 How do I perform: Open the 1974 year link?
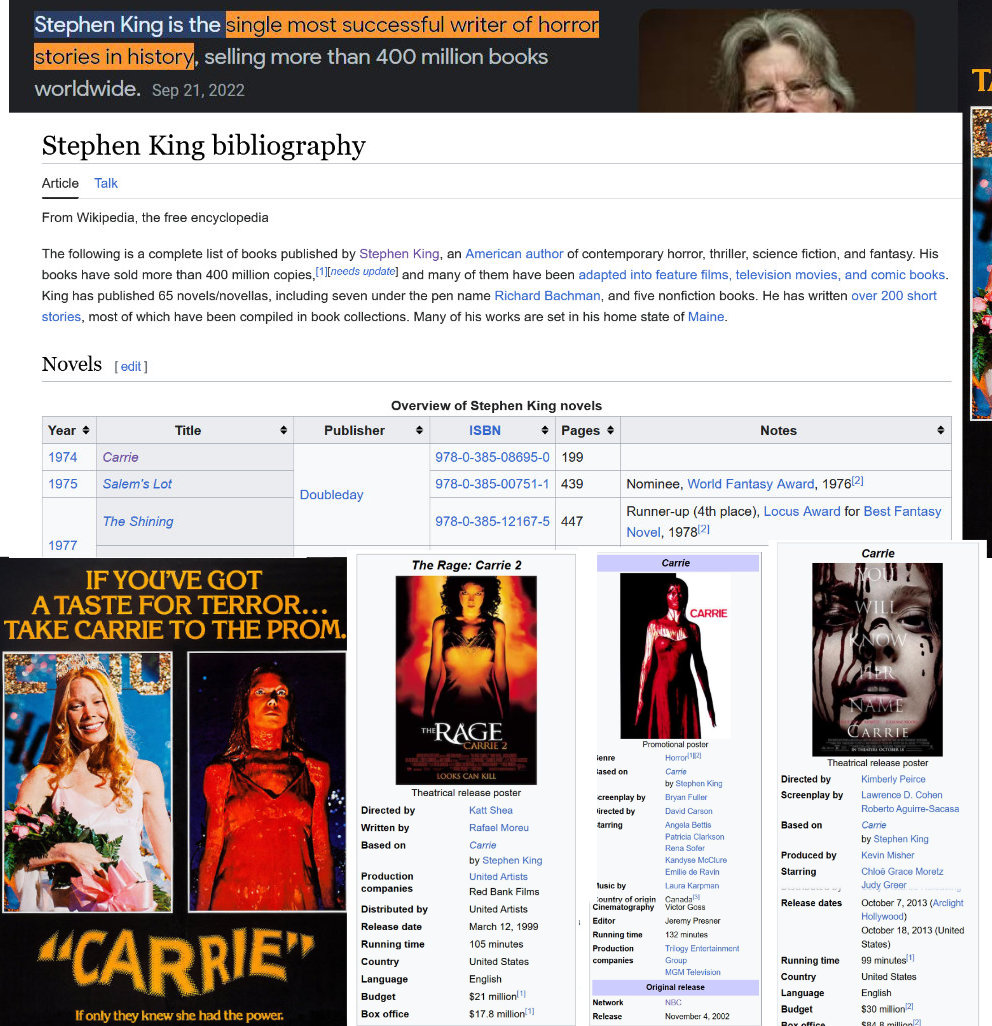[x=63, y=457]
